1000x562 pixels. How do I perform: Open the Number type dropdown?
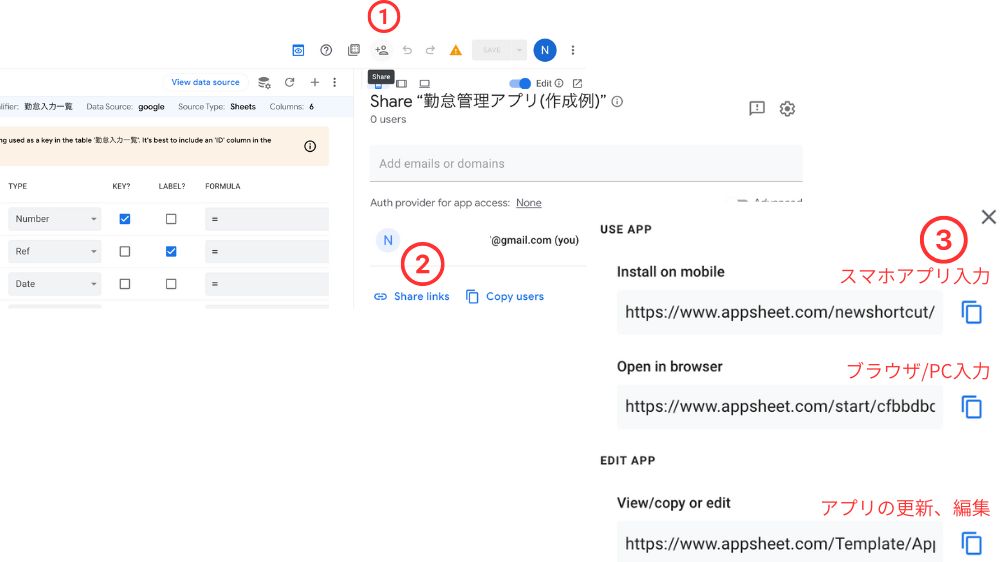[55, 219]
